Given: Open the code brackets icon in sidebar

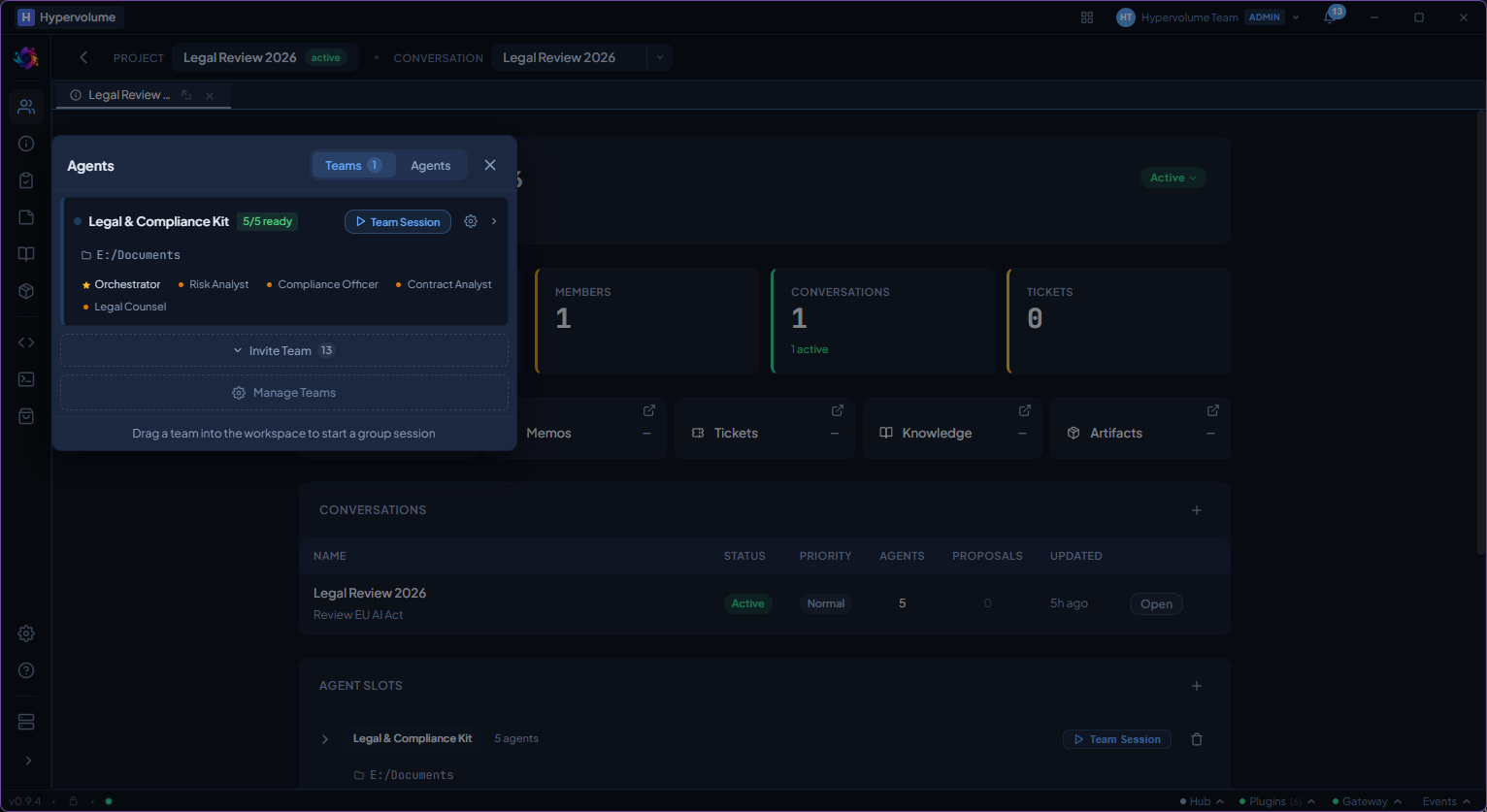Looking at the screenshot, I should pos(26,342).
